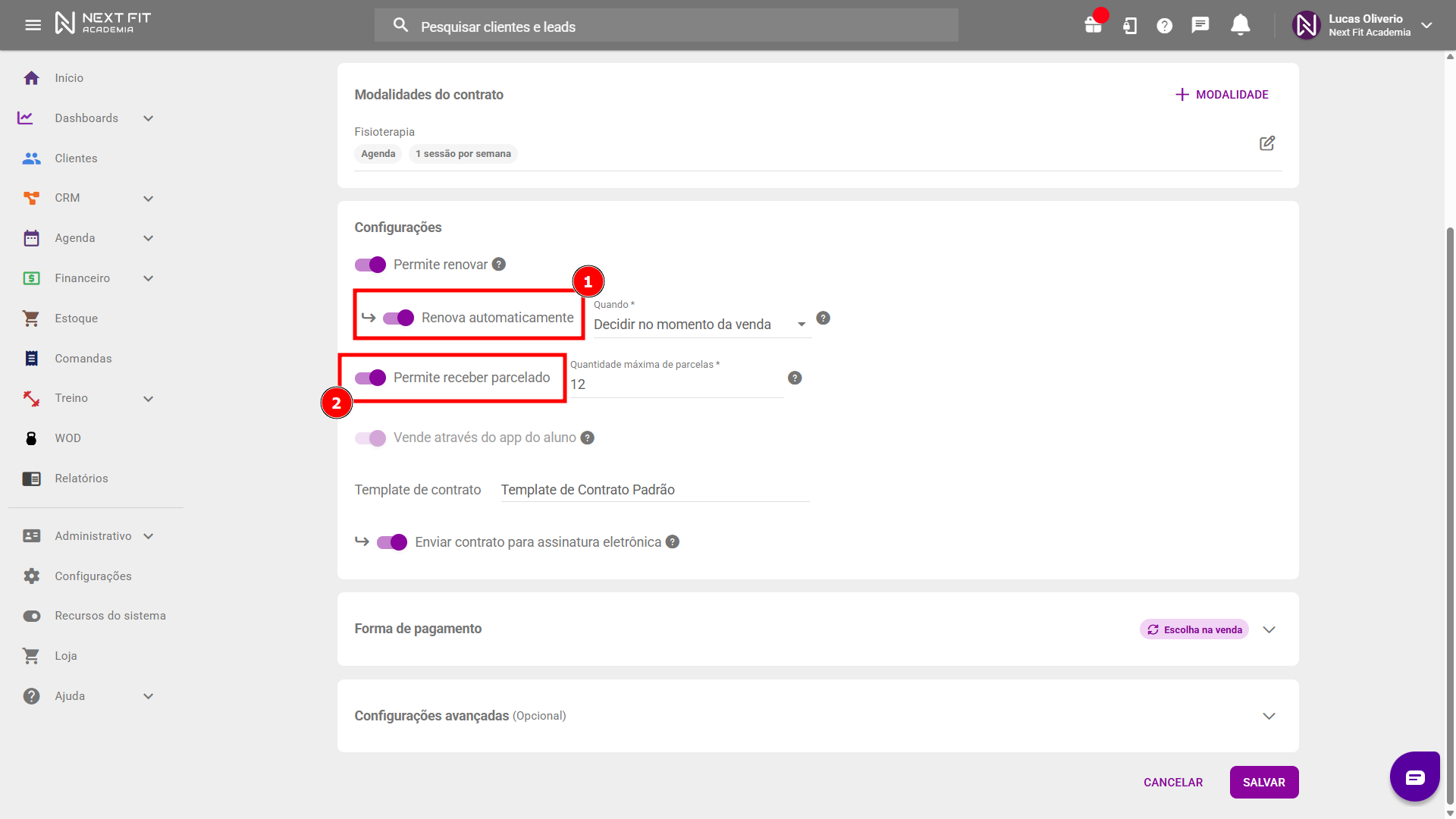The image size is (1456, 819).
Task: Disable Permite receber parcelado switch
Action: [371, 378]
